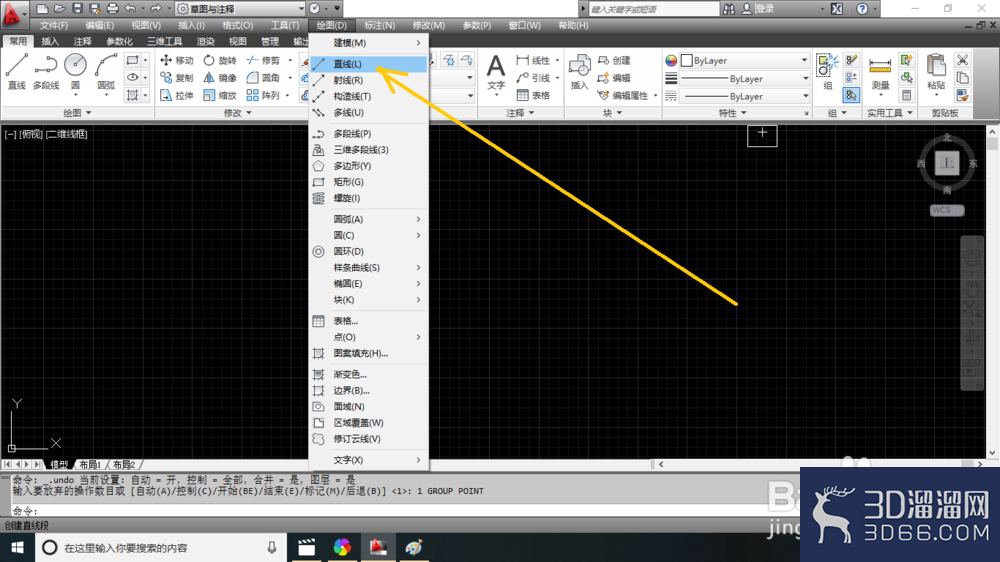The image size is (1000, 562).
Task: Switch to the 布局1 layout tab
Action: tap(90, 464)
